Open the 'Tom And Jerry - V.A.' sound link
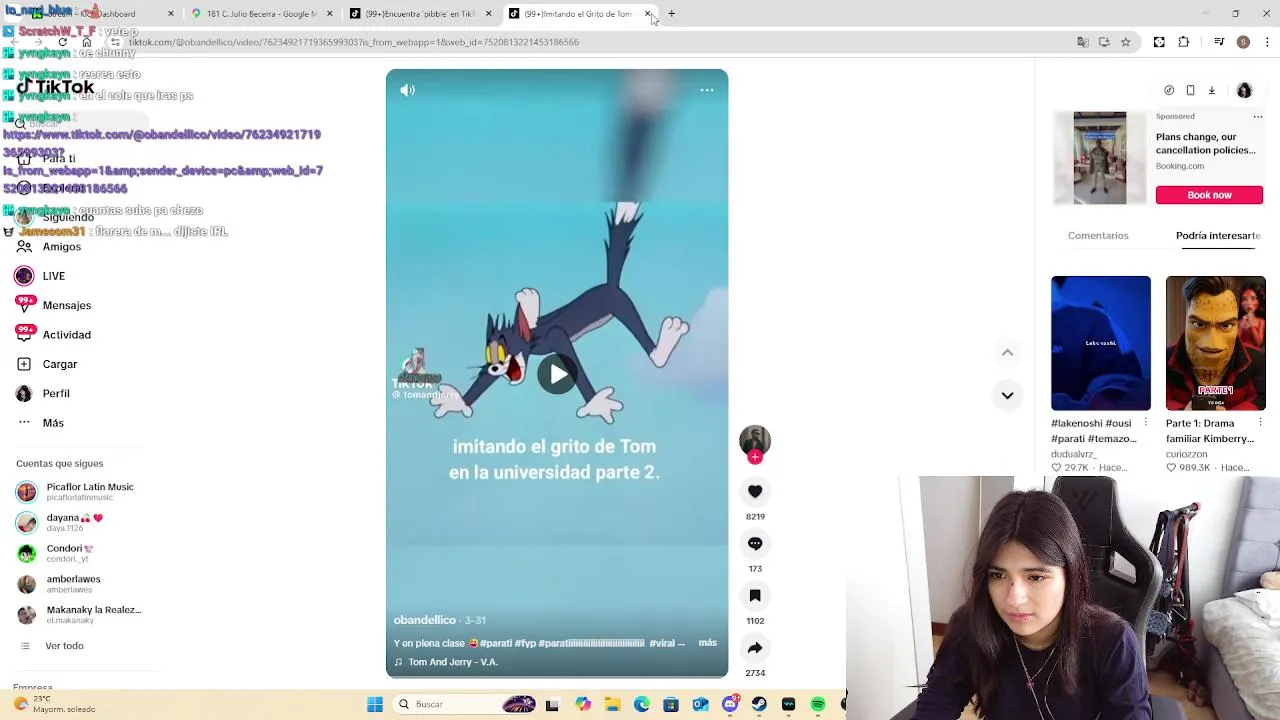Image resolution: width=1280 pixels, height=720 pixels. (452, 662)
